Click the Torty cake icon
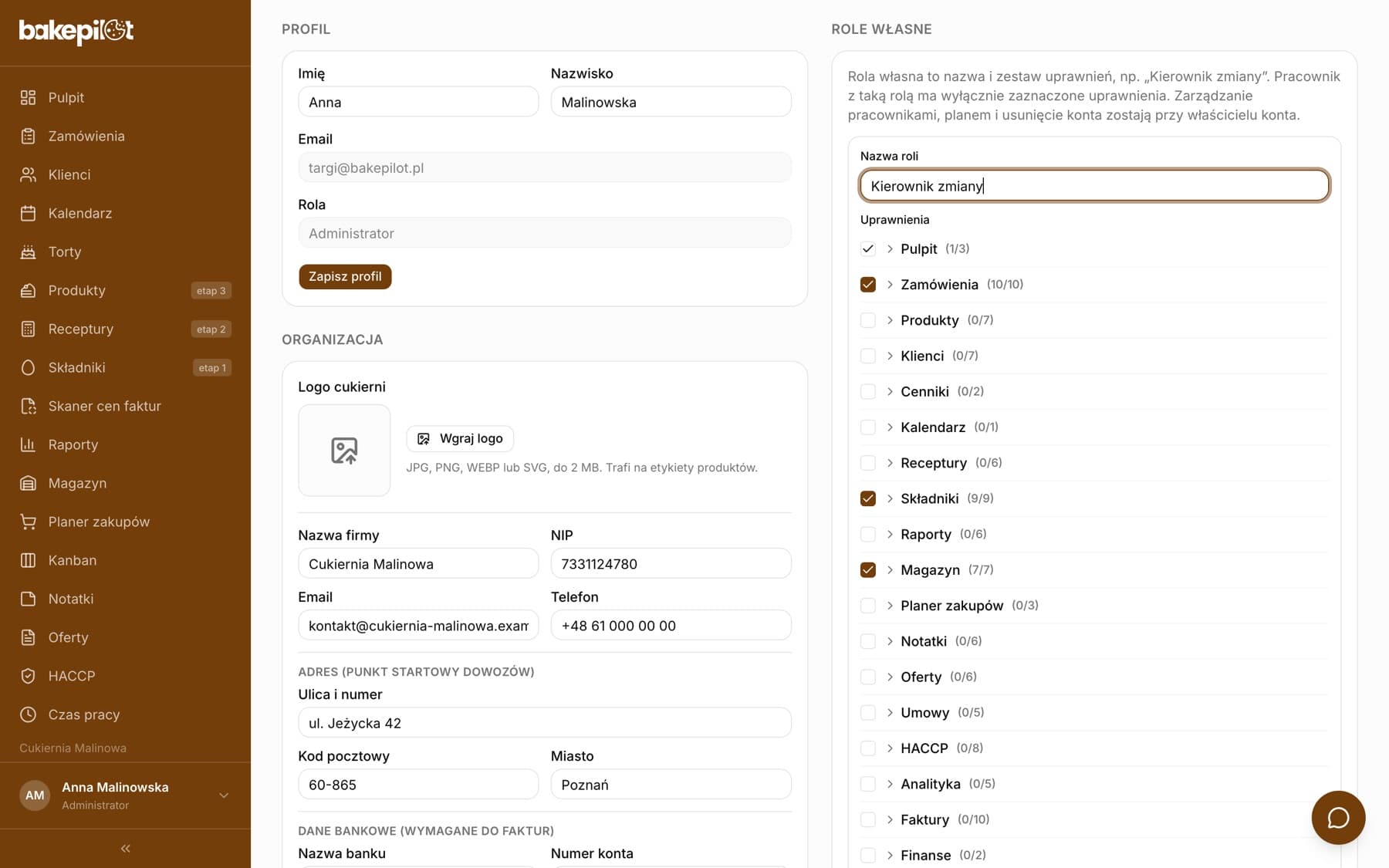1389x868 pixels. tap(28, 252)
